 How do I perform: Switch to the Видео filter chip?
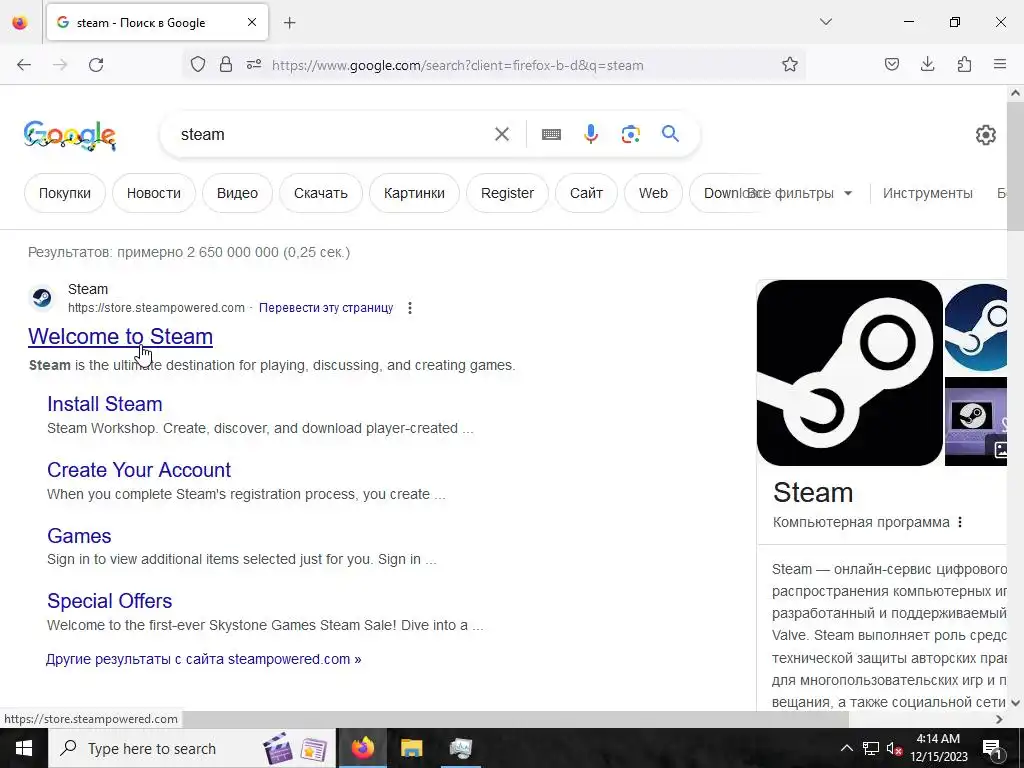click(237, 193)
